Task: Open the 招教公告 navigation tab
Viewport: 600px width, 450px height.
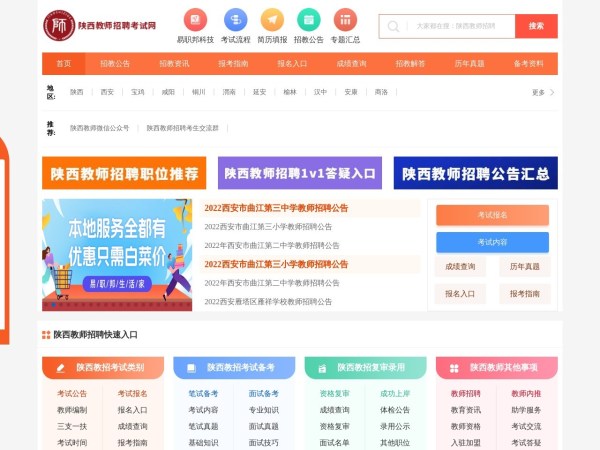Action: (x=115, y=63)
